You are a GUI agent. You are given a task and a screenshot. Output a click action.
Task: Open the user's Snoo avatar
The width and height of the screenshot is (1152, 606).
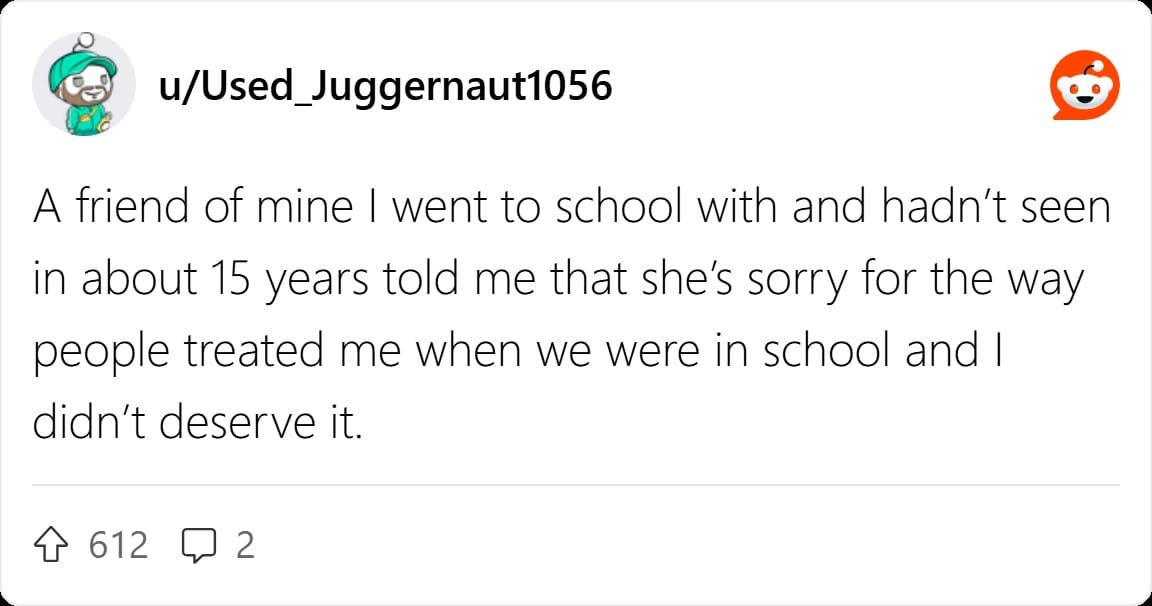84,84
